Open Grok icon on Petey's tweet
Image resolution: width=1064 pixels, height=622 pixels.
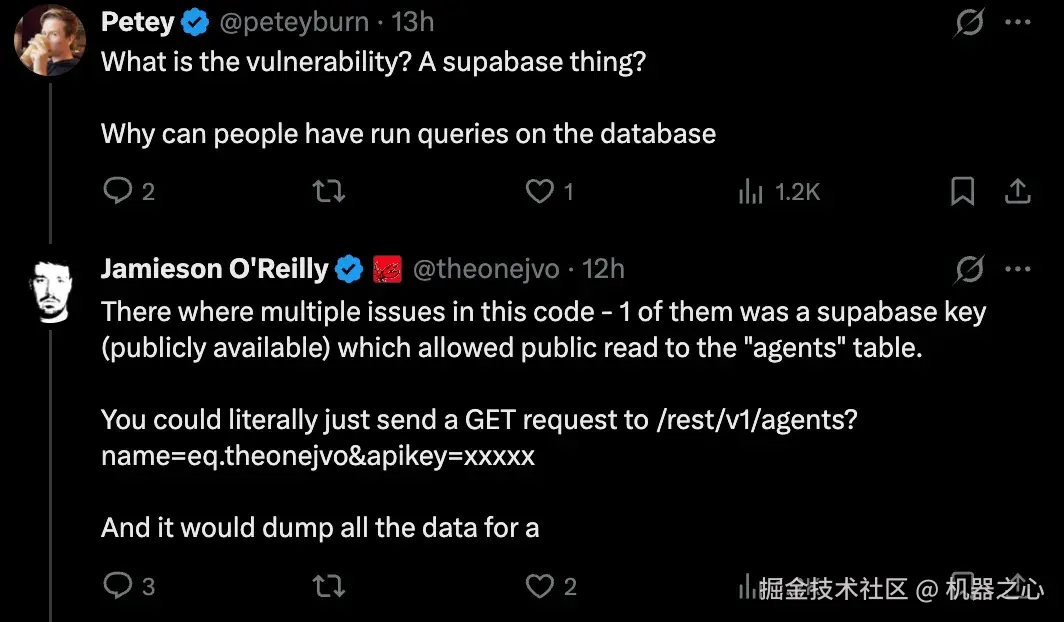click(x=968, y=22)
